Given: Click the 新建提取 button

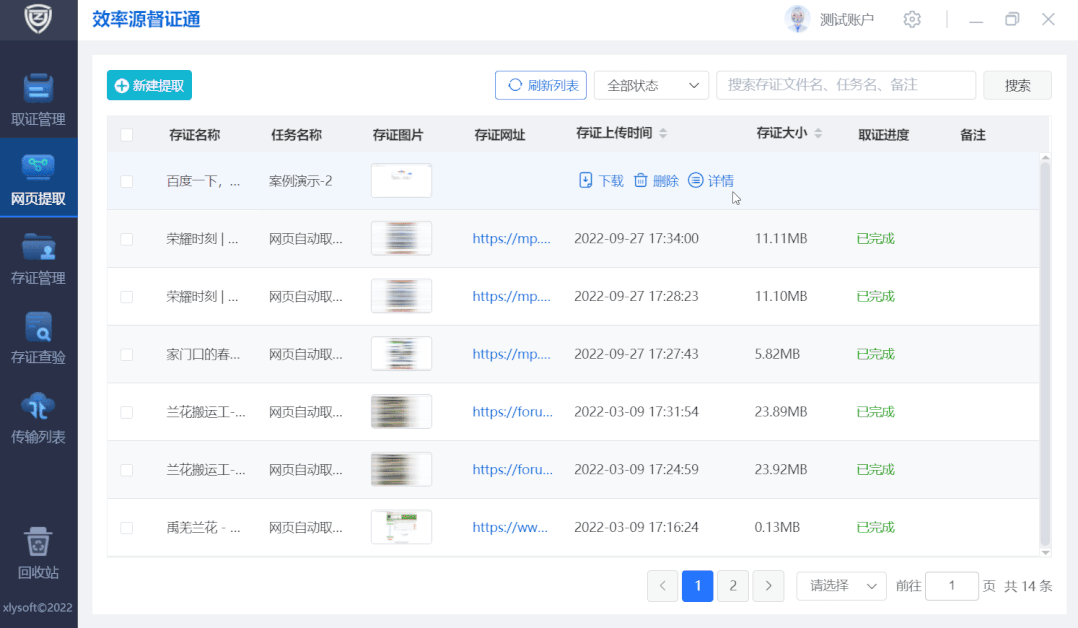Looking at the screenshot, I should click(x=149, y=85).
